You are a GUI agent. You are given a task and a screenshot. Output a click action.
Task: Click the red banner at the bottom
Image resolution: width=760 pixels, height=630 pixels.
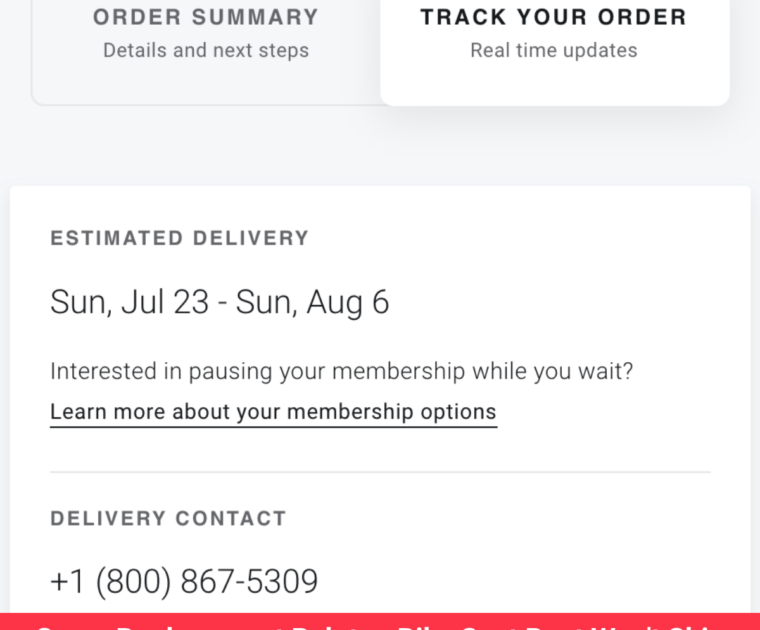point(380,622)
